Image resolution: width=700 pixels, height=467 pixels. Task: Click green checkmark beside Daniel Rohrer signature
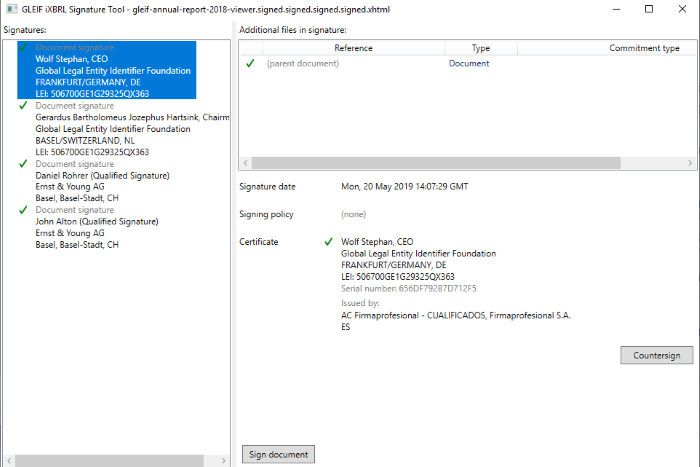point(23,163)
